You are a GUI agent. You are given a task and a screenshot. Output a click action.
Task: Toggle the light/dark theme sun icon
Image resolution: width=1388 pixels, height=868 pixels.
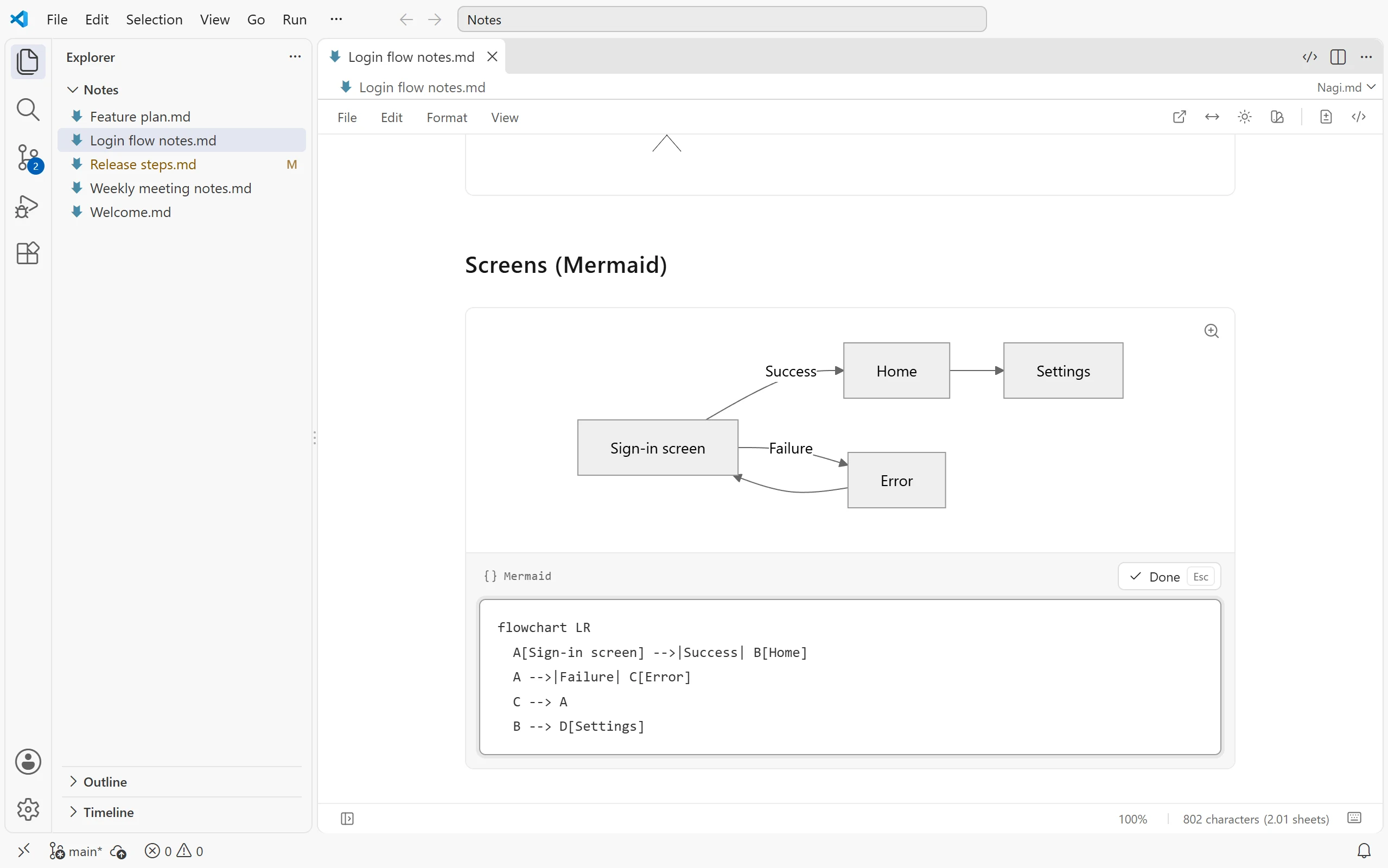[1245, 117]
